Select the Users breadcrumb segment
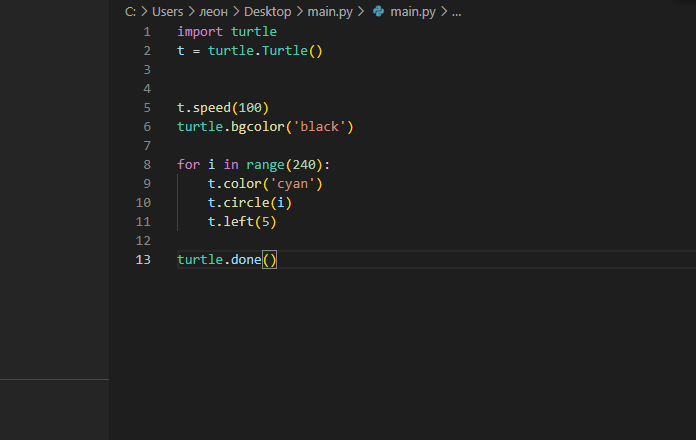 167,12
